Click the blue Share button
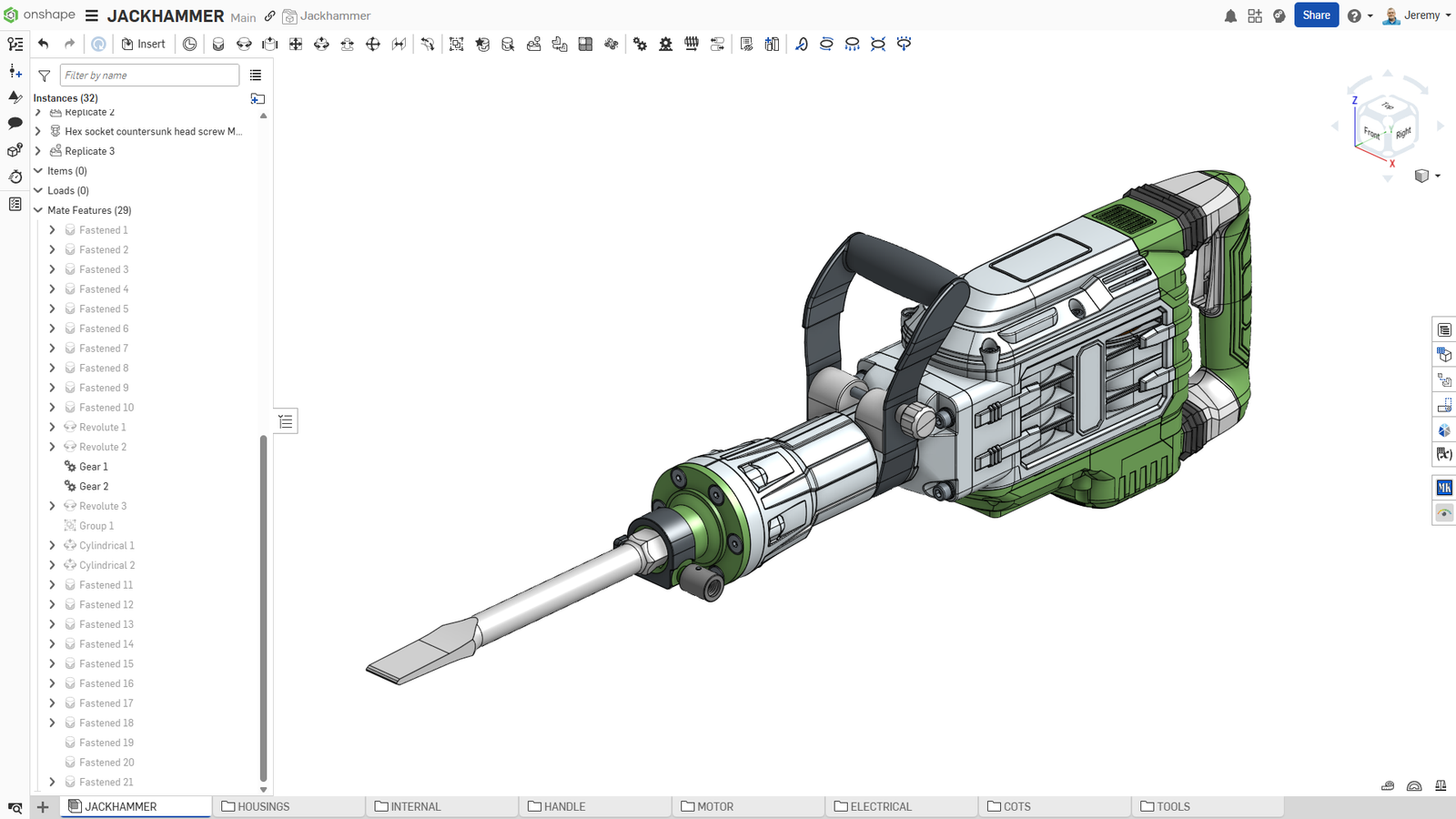Image resolution: width=1456 pixels, height=819 pixels. (1316, 15)
